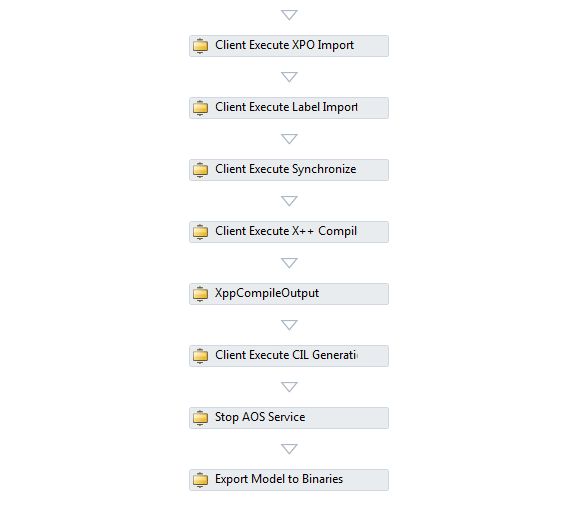Click connector arrow between XppCompileOutput and CIL Generation
The height and width of the screenshot is (506, 574).
coord(289,325)
